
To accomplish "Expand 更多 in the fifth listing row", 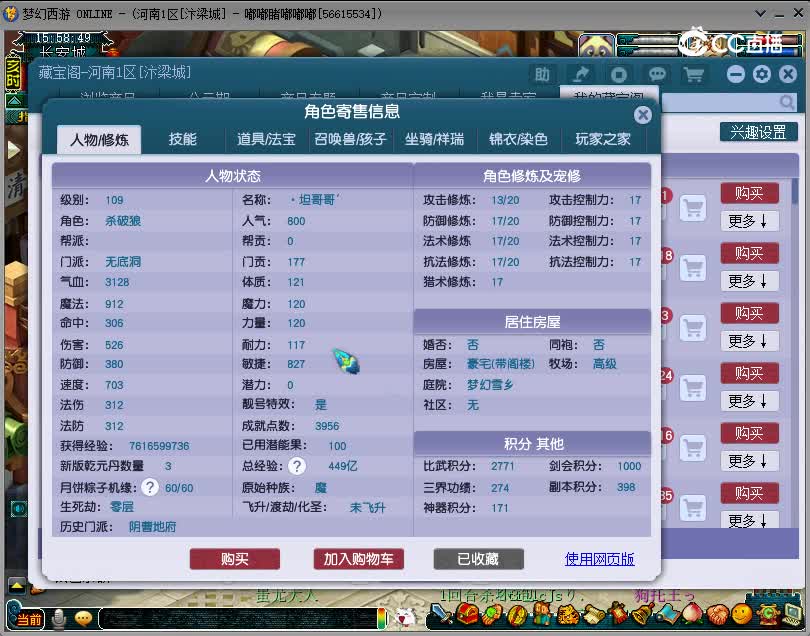I will pyautogui.click(x=749, y=461).
